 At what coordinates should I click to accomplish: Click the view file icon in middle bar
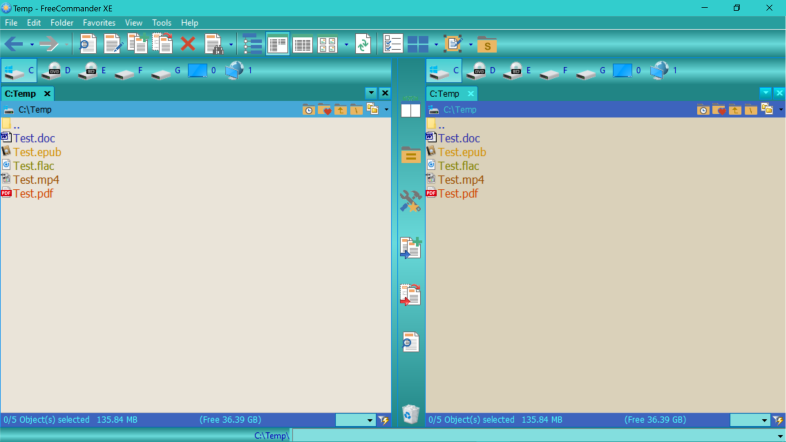click(x=411, y=342)
